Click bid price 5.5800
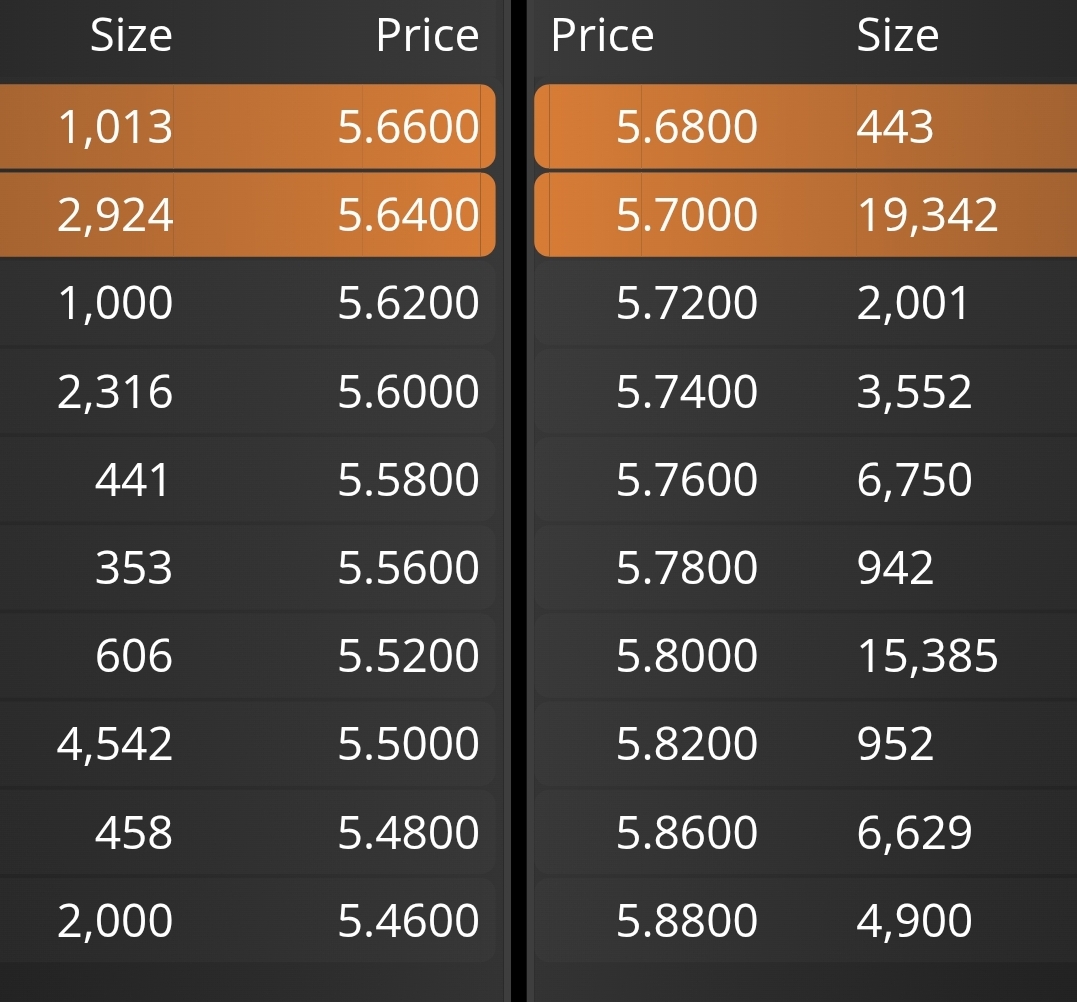 tap(408, 479)
